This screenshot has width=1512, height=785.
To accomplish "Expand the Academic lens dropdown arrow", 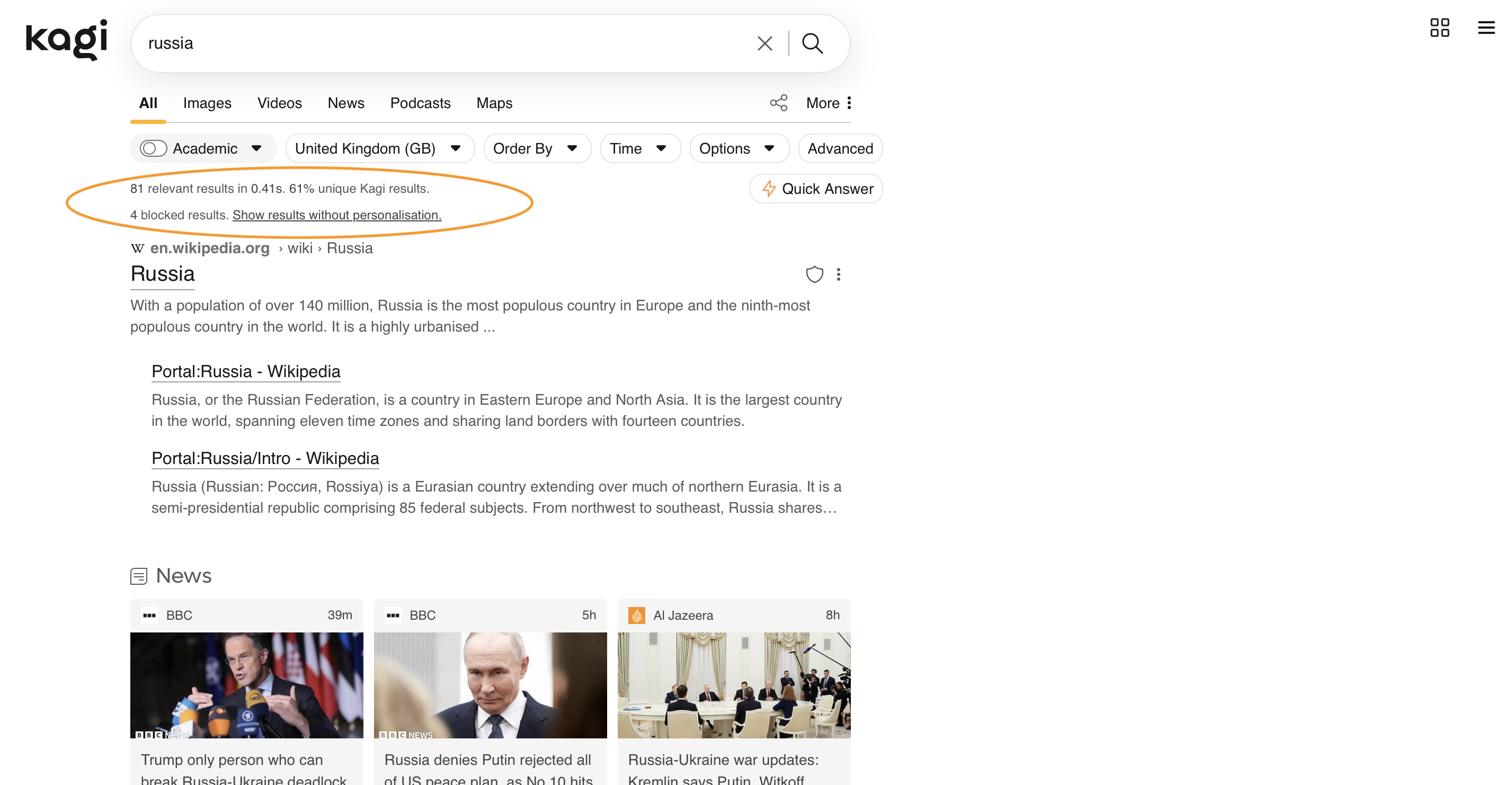I will point(256,149).
